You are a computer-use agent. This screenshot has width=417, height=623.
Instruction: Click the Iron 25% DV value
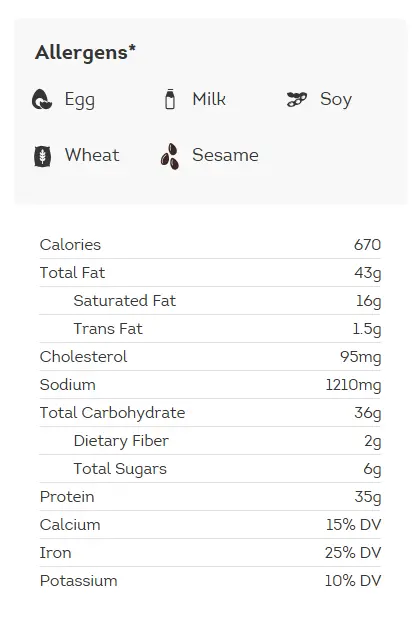(353, 553)
